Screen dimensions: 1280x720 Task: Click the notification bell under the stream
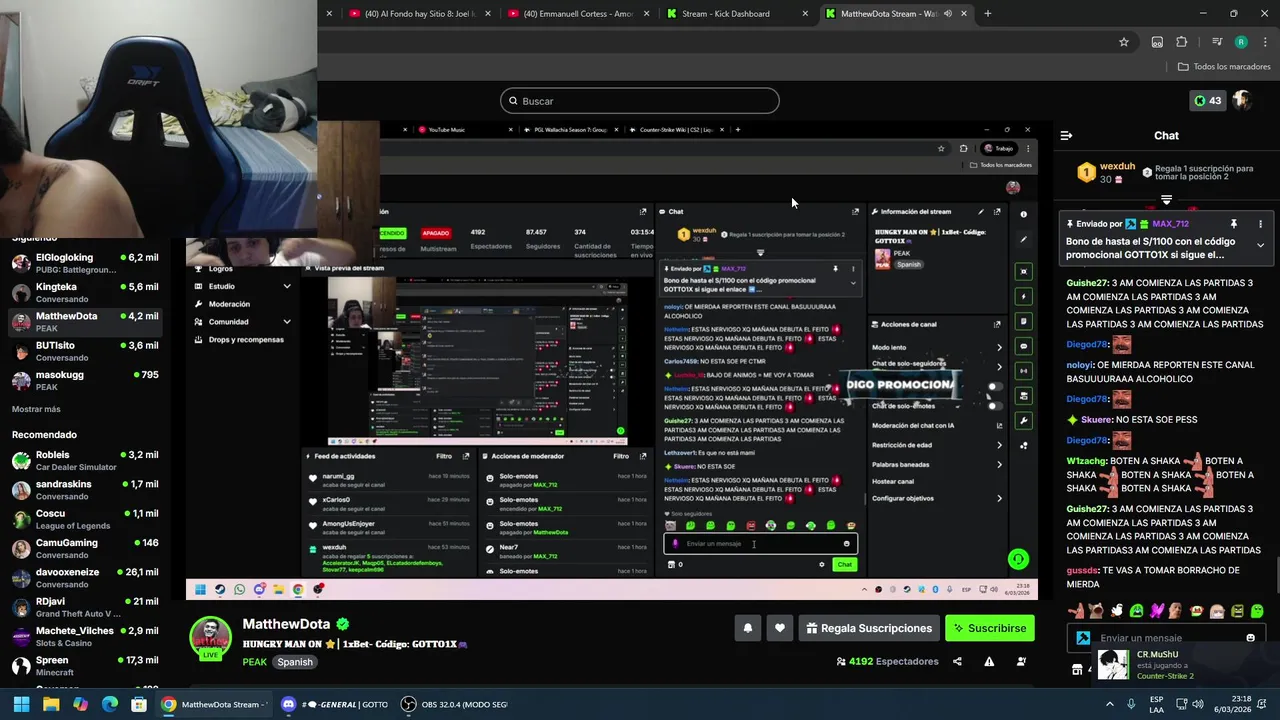pyautogui.click(x=747, y=628)
